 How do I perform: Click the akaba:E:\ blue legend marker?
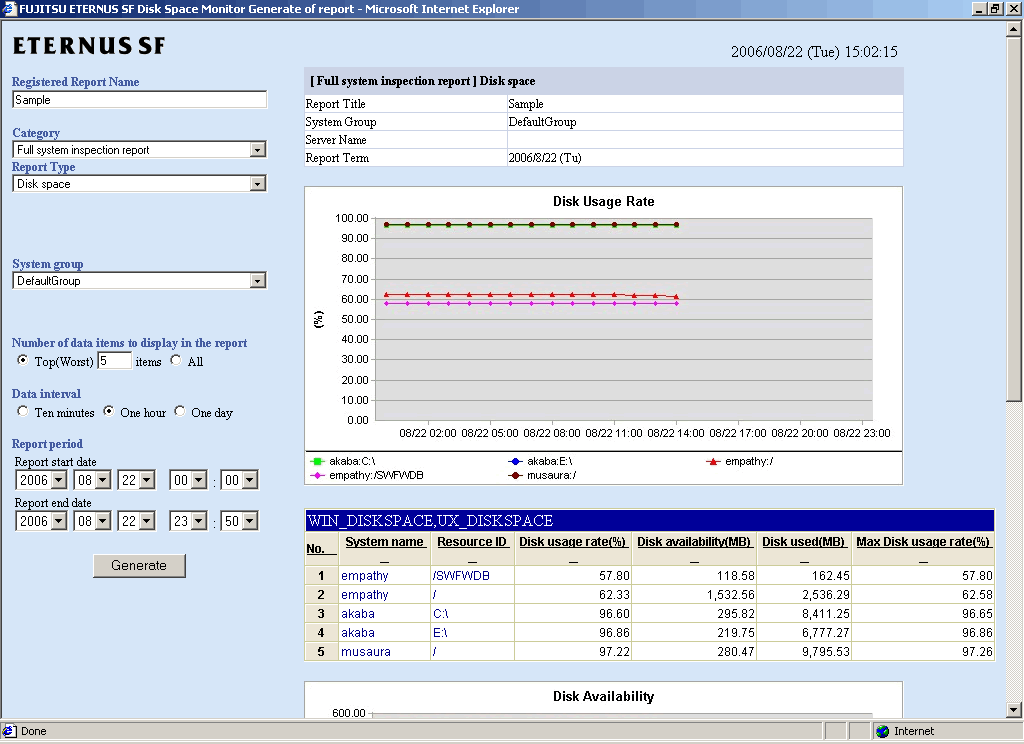coord(515,461)
